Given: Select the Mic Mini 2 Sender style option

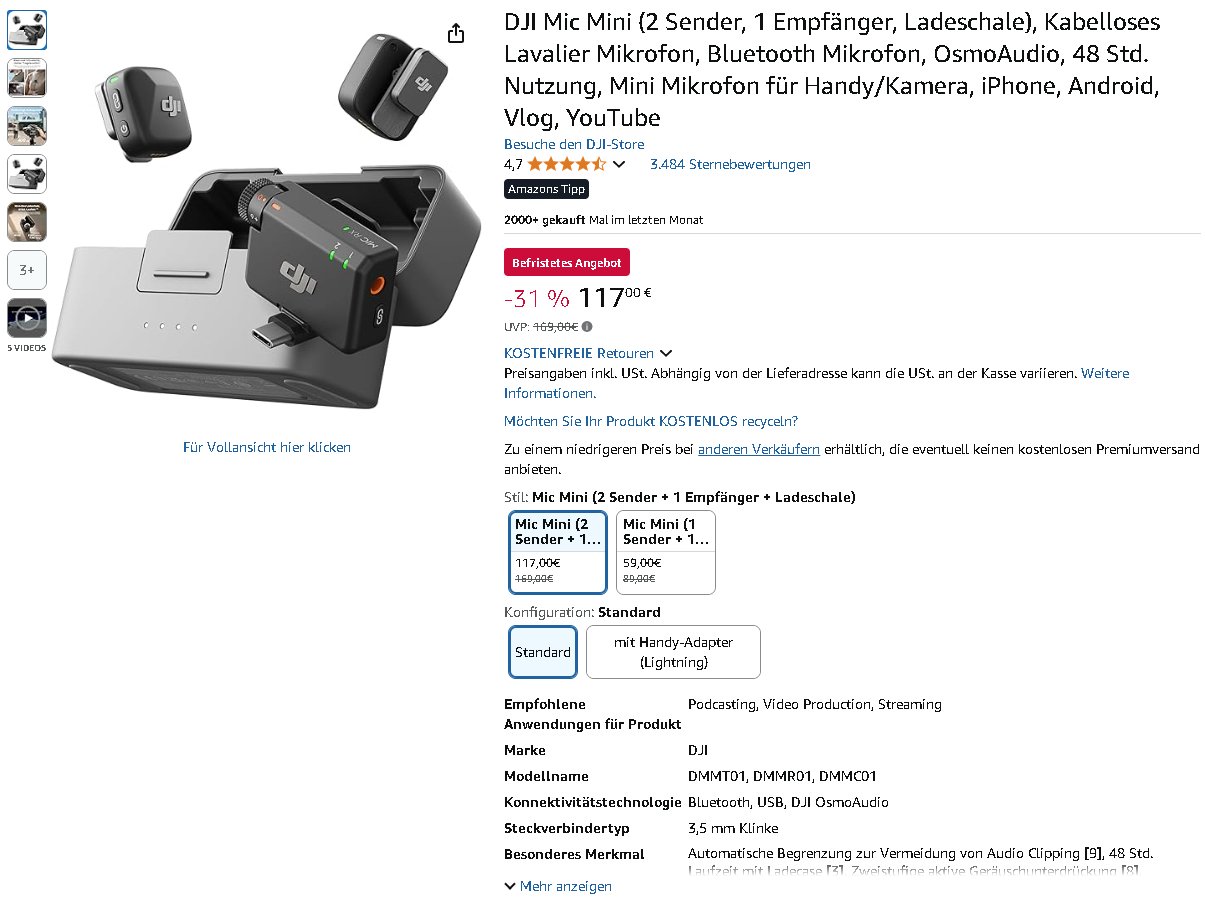Looking at the screenshot, I should click(558, 552).
